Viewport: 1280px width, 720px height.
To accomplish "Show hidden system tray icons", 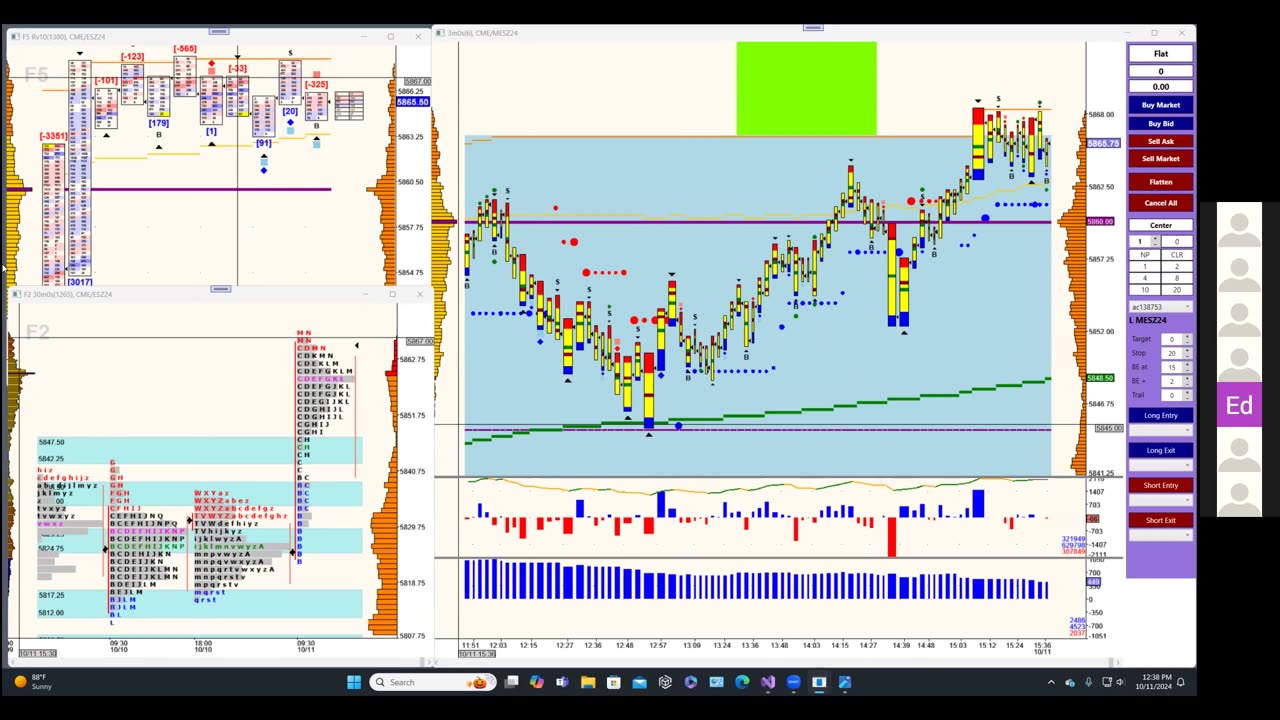I will [x=1050, y=682].
